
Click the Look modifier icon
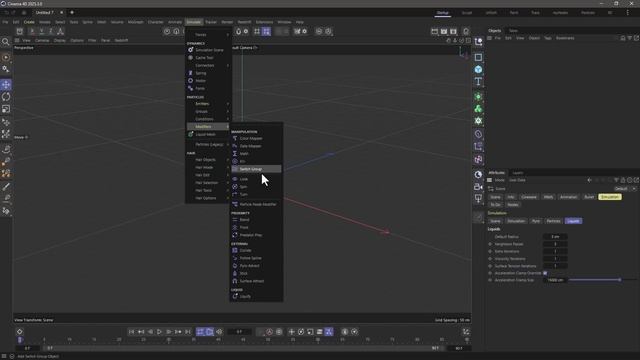pyautogui.click(x=235, y=179)
